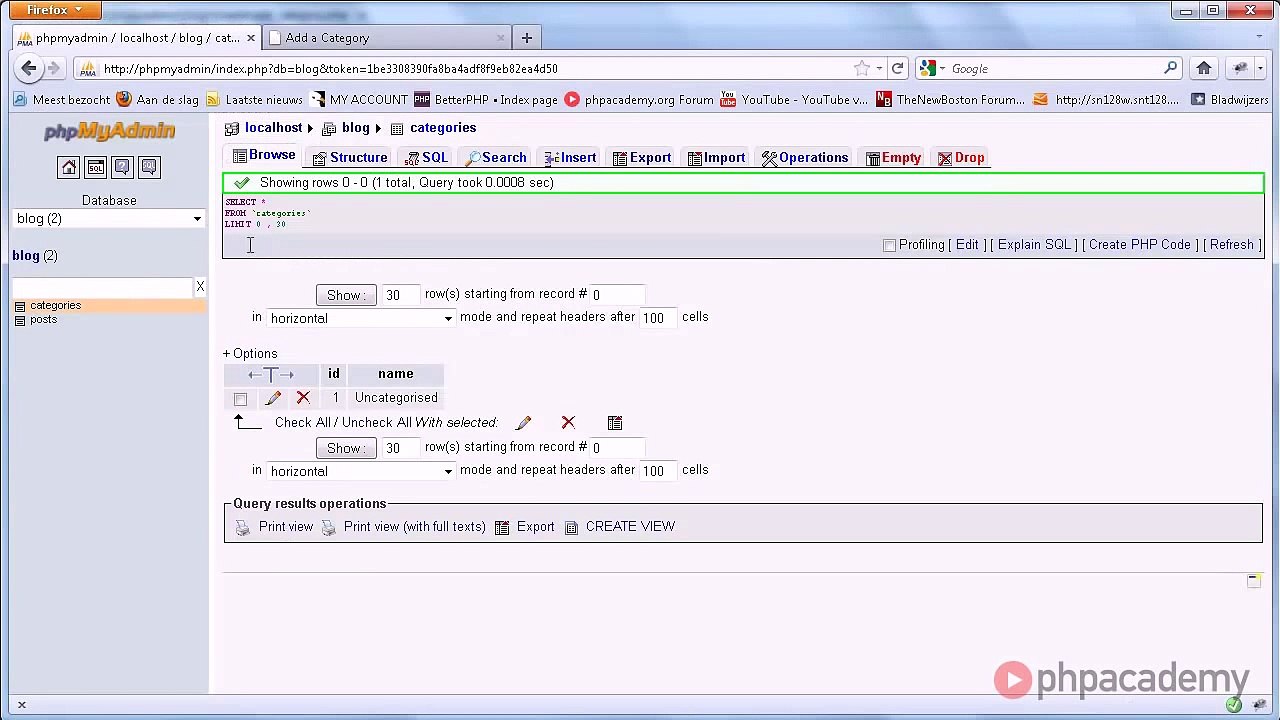Open the SQL query window icon in sidebar
Viewport: 1280px width, 720px height.
click(95, 167)
